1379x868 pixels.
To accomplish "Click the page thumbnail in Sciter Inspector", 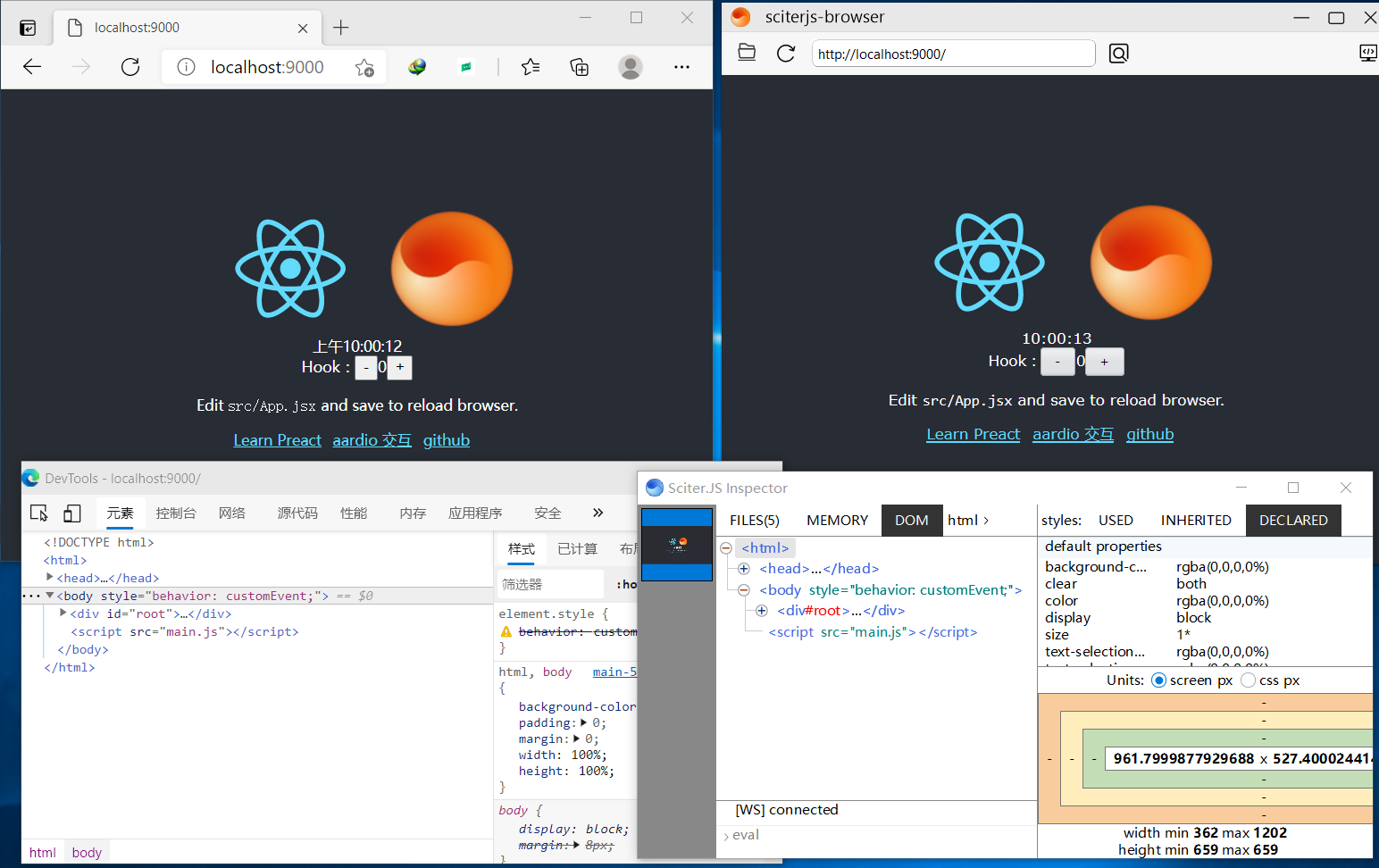I will click(x=677, y=544).
